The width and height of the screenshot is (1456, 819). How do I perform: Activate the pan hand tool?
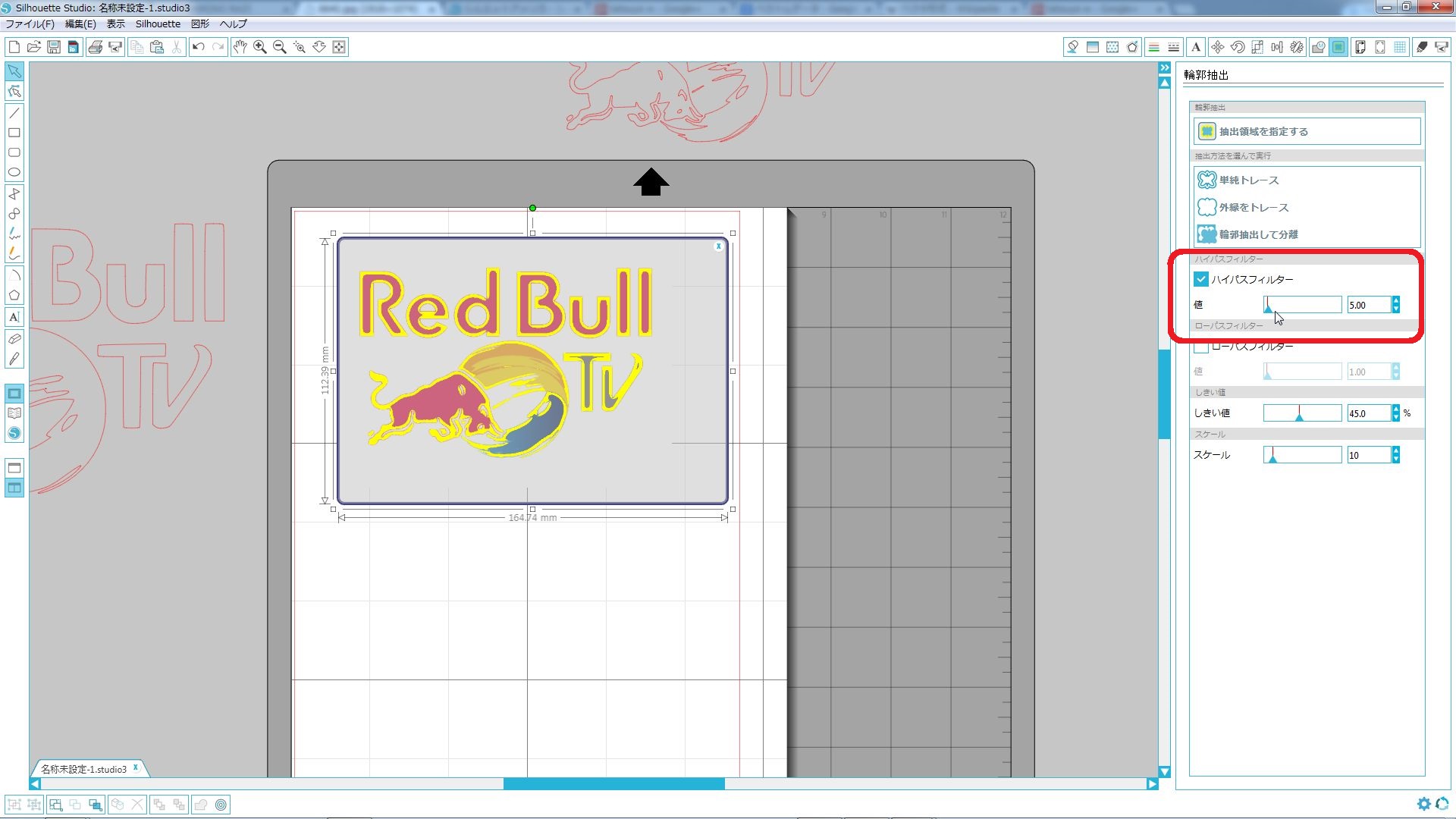click(x=240, y=47)
